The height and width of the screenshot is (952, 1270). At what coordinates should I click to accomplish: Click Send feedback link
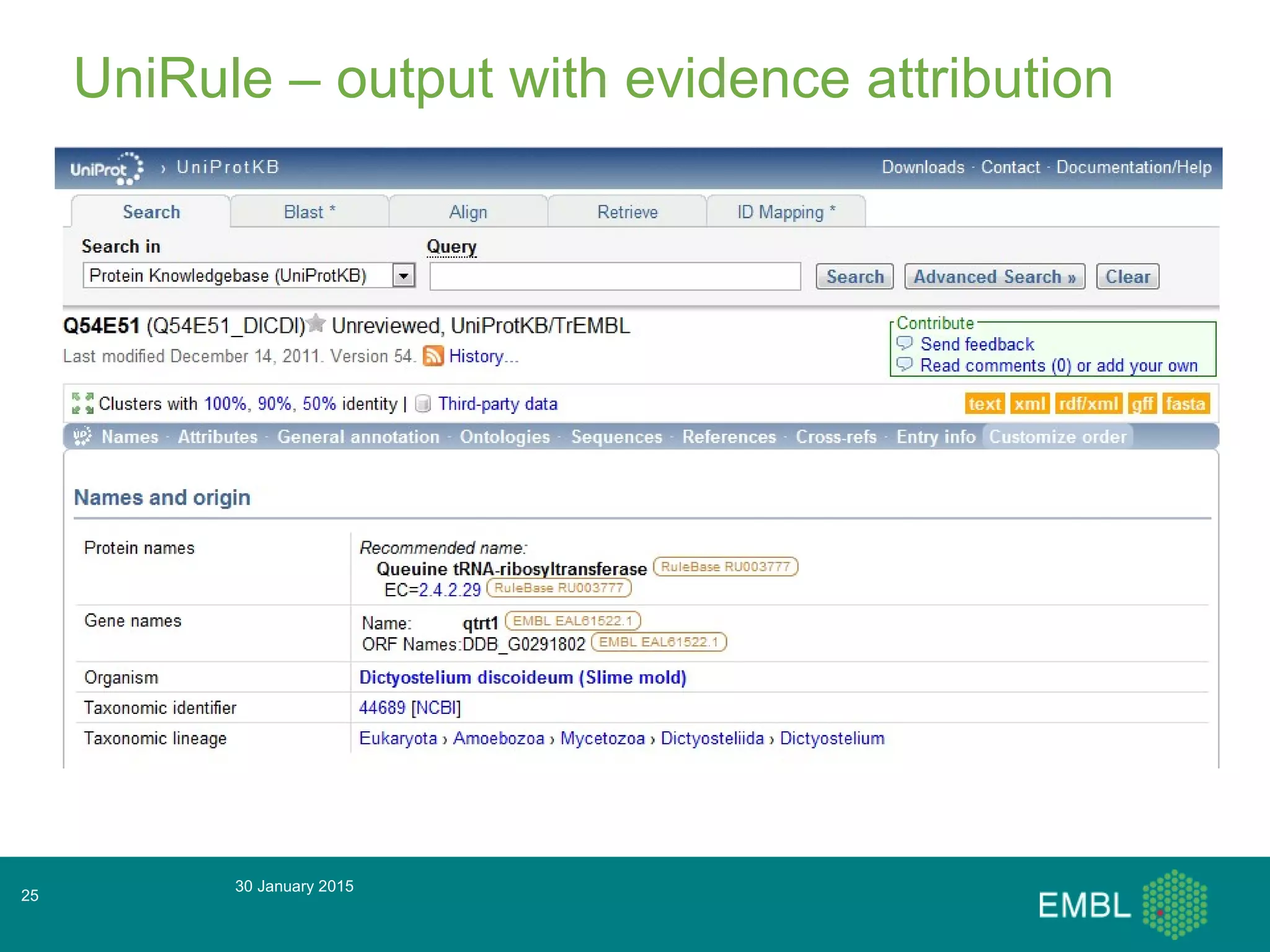(x=977, y=344)
